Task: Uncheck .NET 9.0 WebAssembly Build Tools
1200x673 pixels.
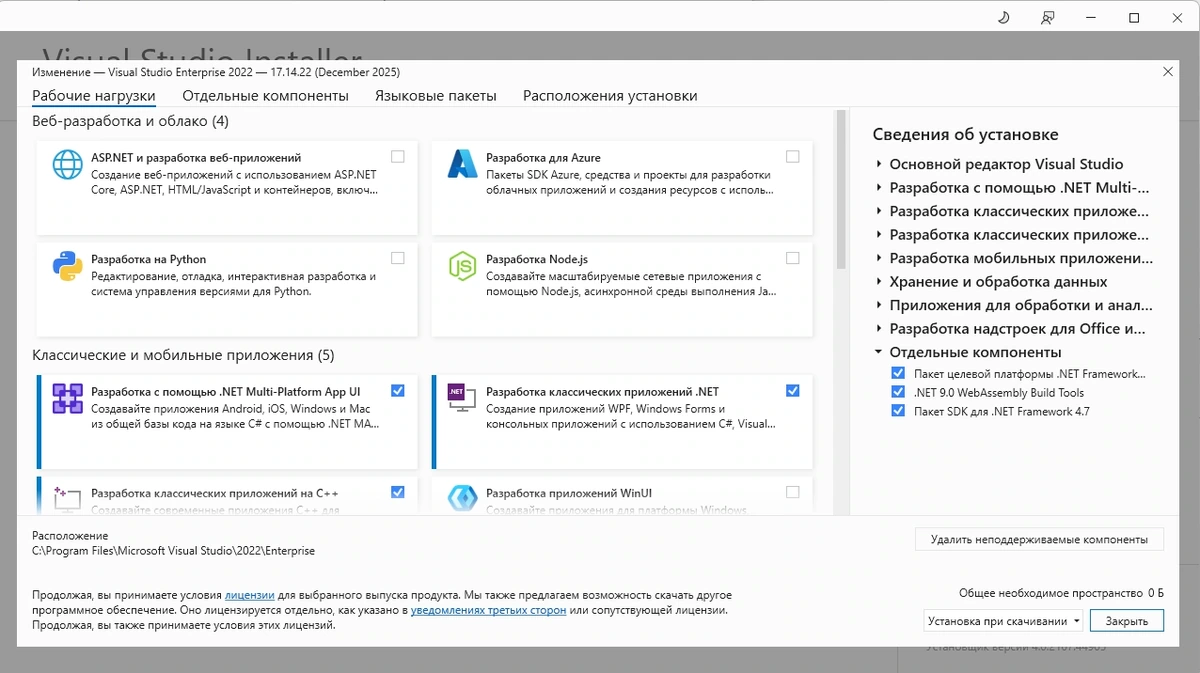Action: [898, 392]
